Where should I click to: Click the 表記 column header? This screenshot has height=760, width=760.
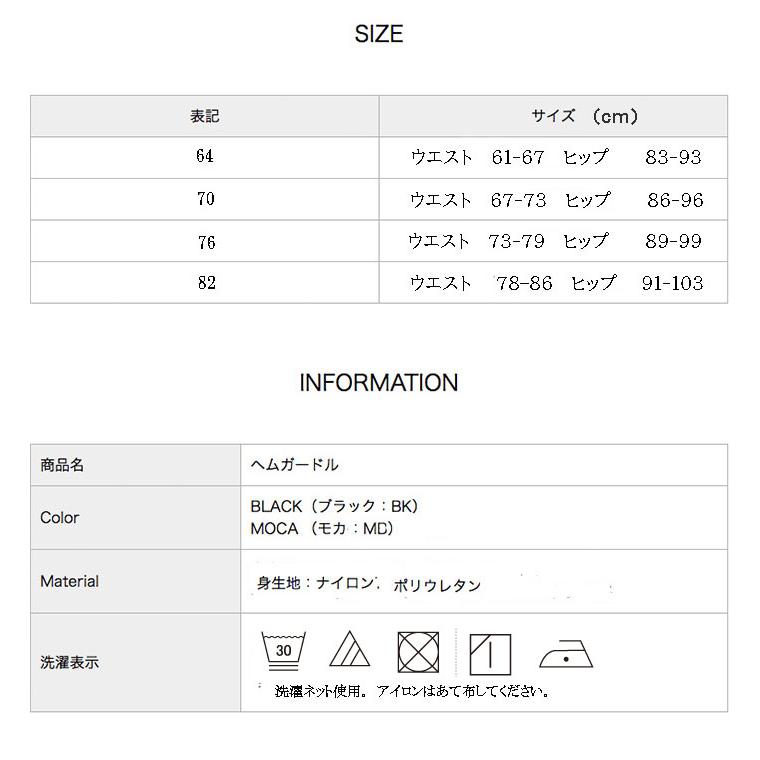pyautogui.click(x=205, y=116)
